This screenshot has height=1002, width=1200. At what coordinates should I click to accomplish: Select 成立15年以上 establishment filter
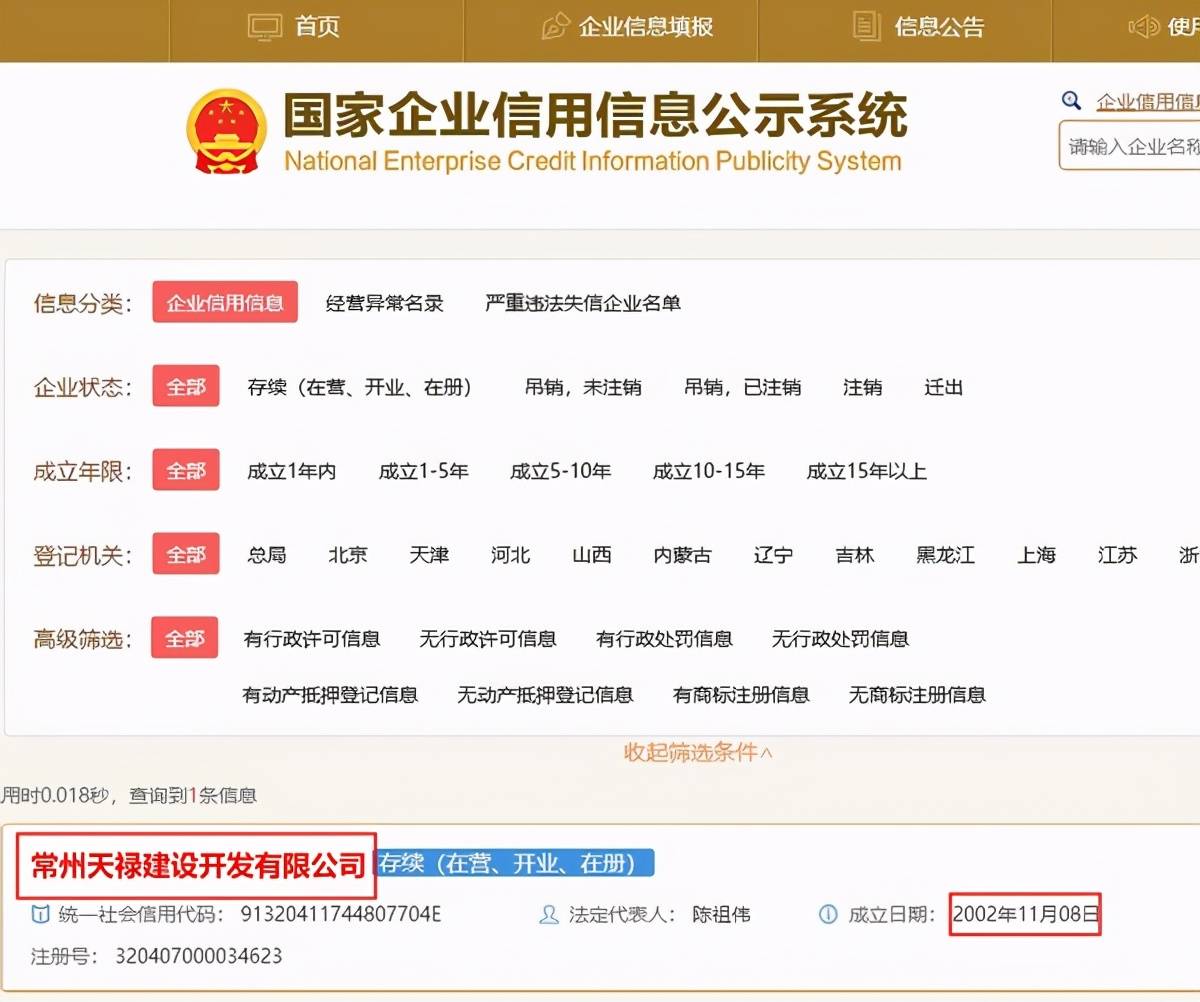866,471
